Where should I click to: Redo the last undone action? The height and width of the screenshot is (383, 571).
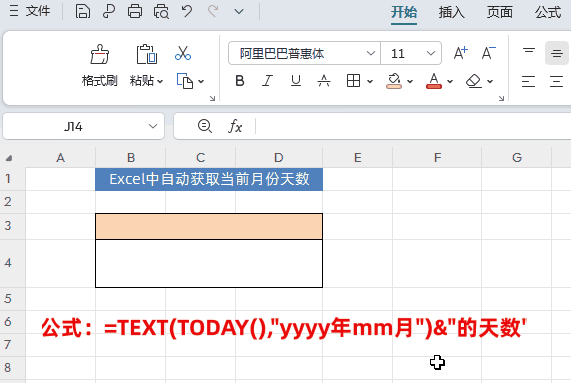tap(213, 11)
